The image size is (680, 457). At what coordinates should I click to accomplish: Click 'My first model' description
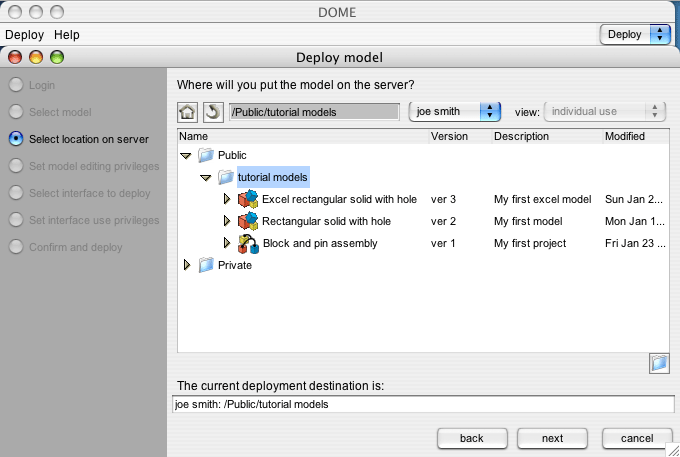pyautogui.click(x=528, y=221)
